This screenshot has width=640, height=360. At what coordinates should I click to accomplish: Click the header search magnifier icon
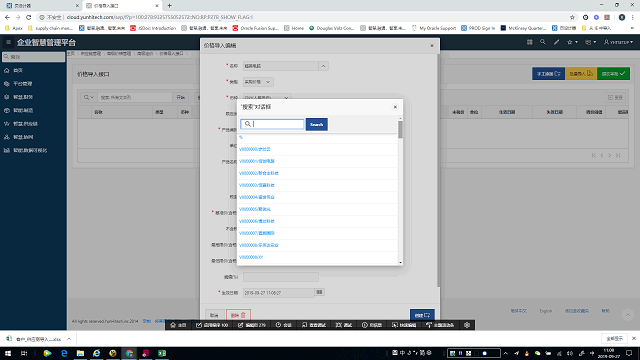click(542, 42)
